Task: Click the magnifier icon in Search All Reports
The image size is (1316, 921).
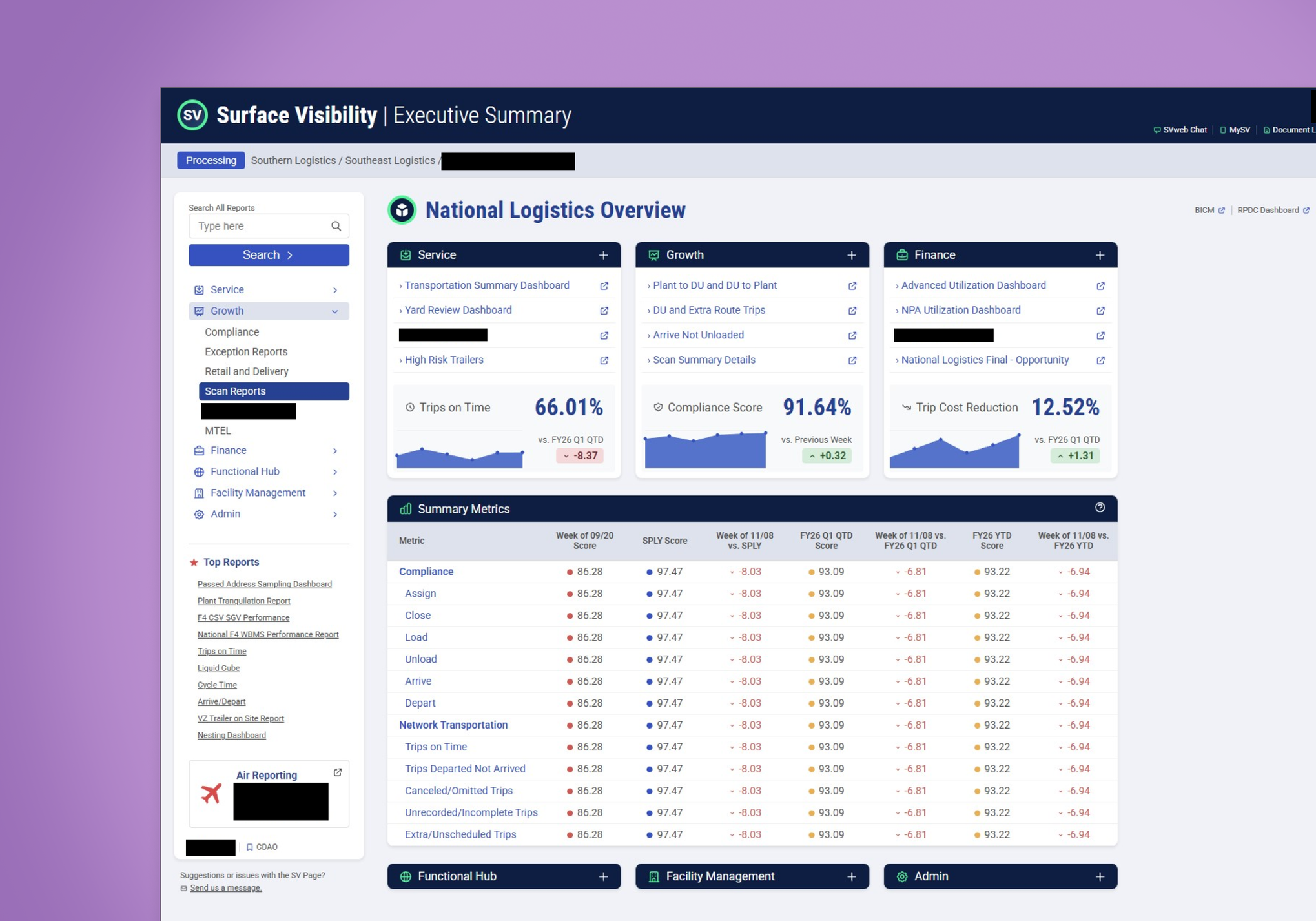Action: [336, 225]
